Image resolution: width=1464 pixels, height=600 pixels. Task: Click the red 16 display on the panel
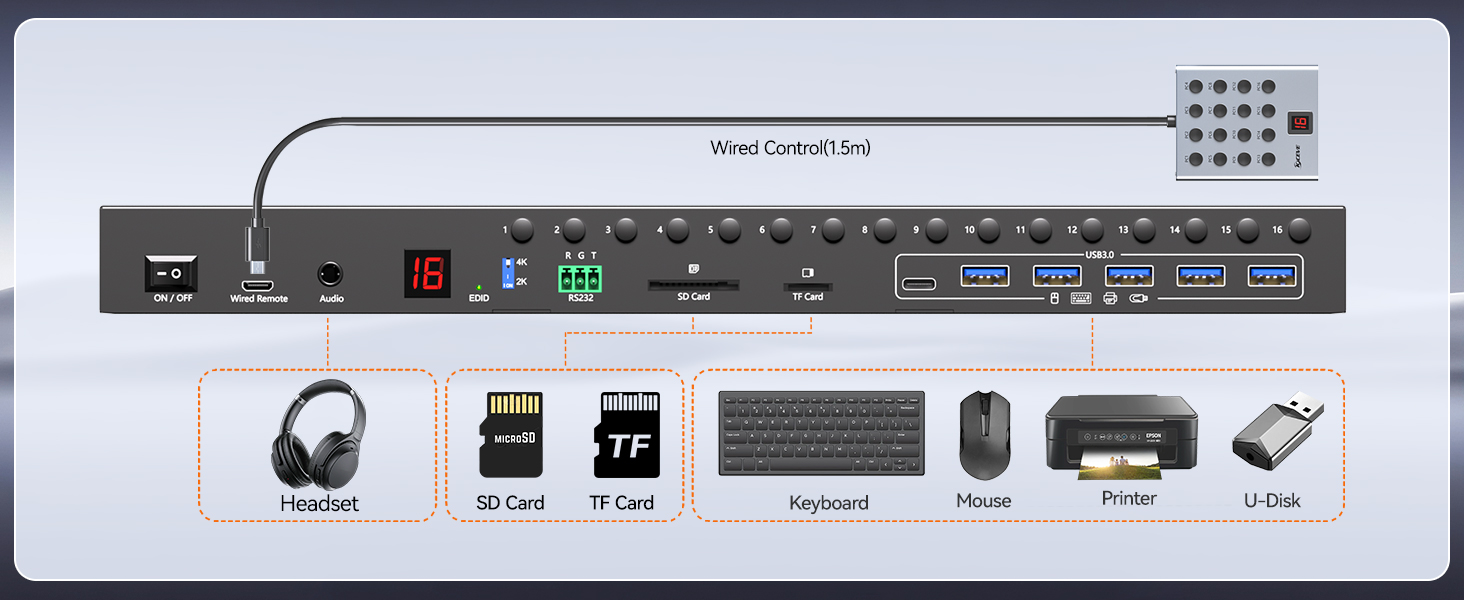pyautogui.click(x=427, y=273)
